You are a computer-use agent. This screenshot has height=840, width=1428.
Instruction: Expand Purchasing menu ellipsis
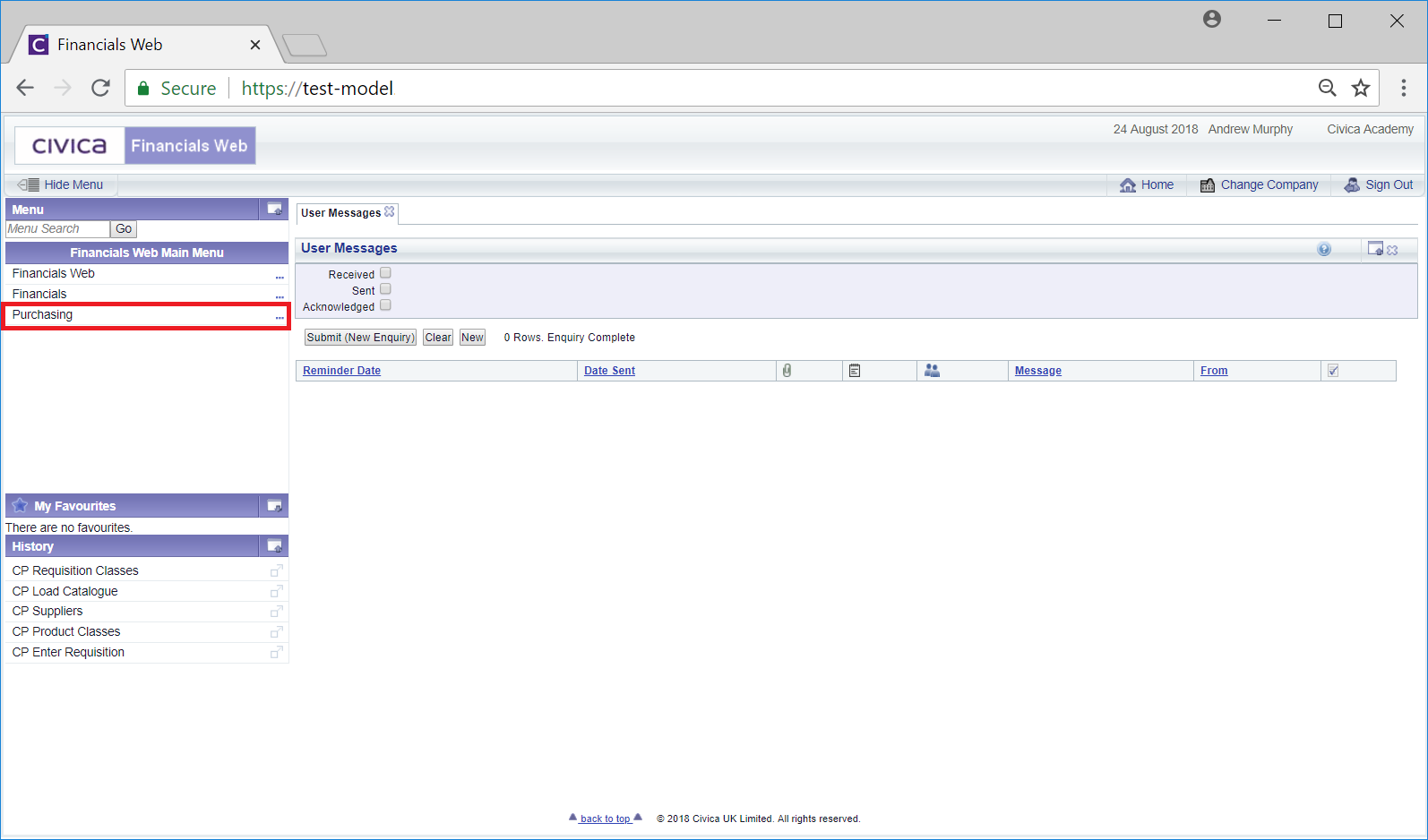[x=280, y=317]
